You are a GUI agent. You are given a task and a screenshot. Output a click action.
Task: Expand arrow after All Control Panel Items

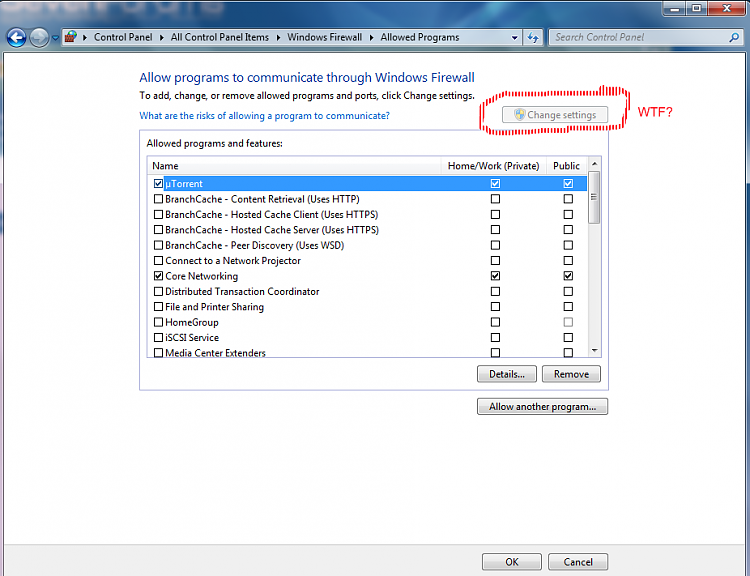click(x=278, y=37)
